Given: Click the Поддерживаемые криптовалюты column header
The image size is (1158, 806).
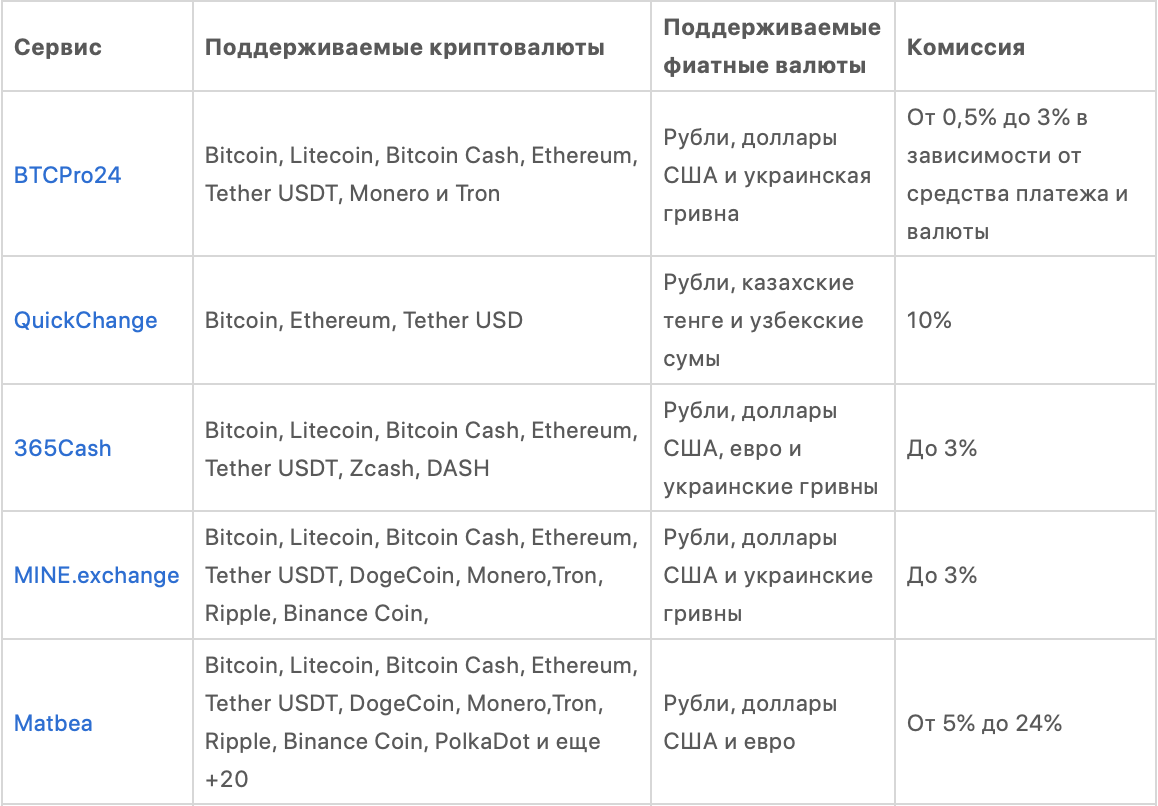Looking at the screenshot, I should pos(405,48).
